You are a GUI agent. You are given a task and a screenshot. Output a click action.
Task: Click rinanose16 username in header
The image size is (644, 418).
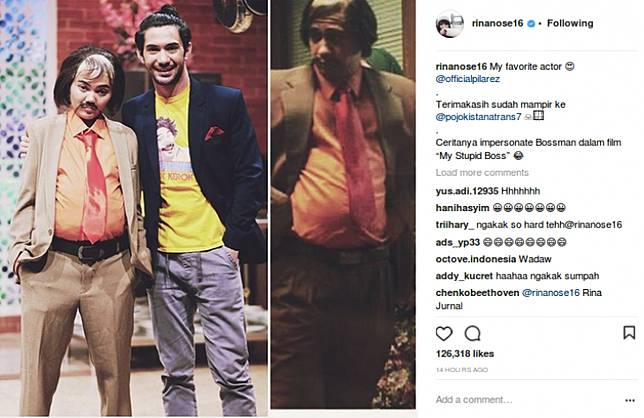click(x=497, y=23)
